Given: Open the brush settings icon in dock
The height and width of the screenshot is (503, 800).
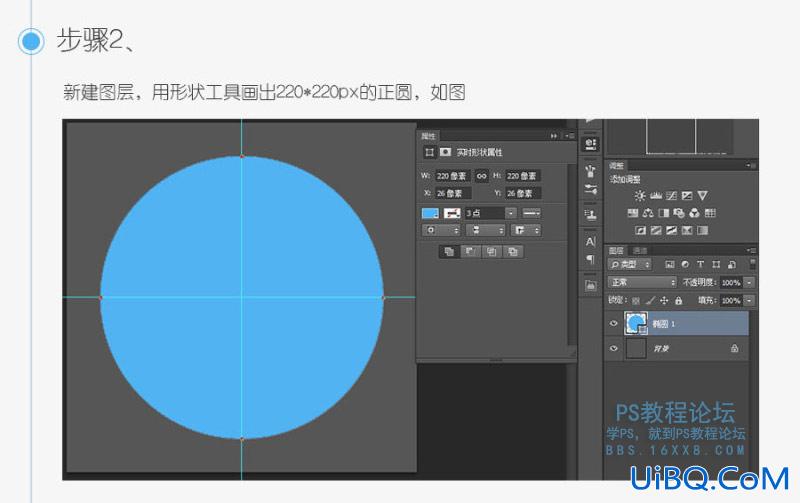Looking at the screenshot, I should tap(591, 189).
